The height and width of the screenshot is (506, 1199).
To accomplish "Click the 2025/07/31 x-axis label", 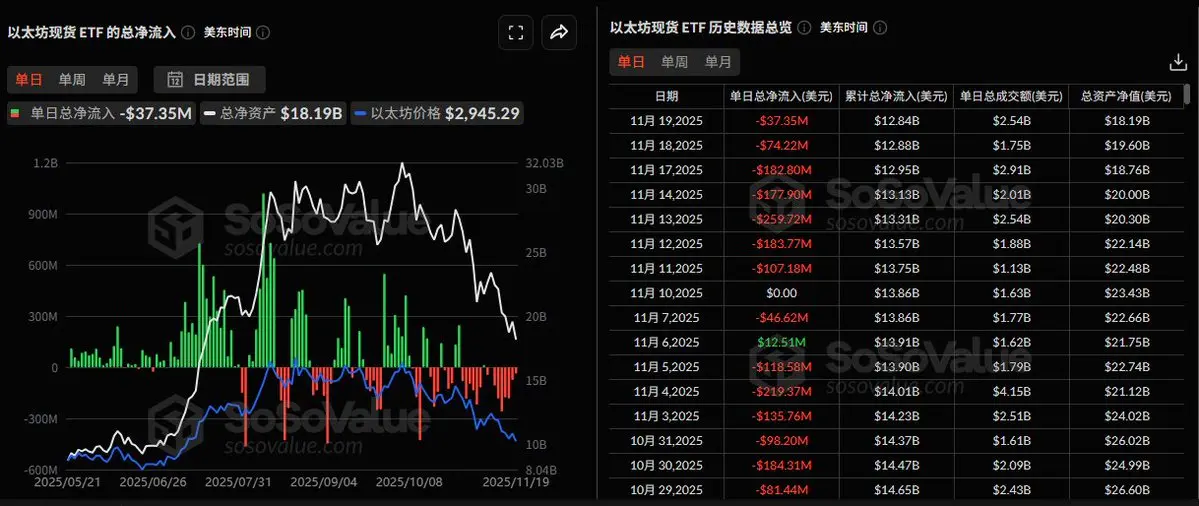I will [x=237, y=482].
